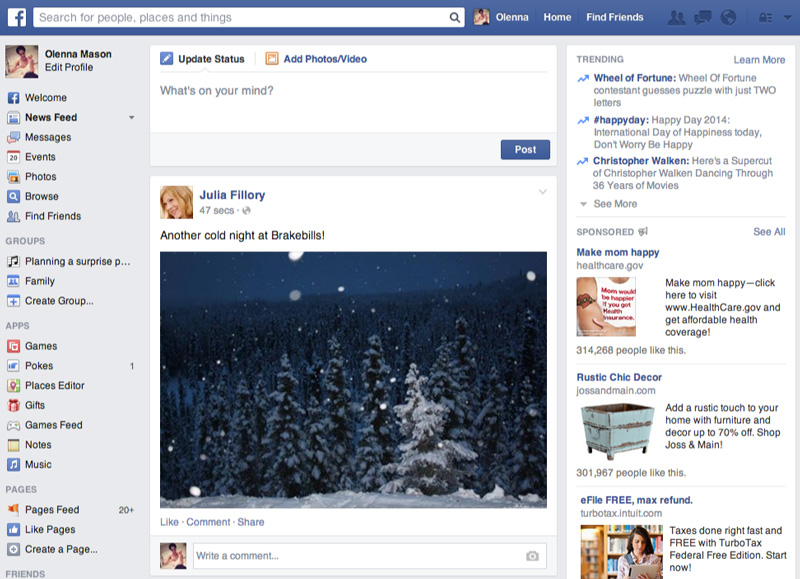Open friend requests icon in top bar
The width and height of the screenshot is (800, 579).
coord(676,17)
